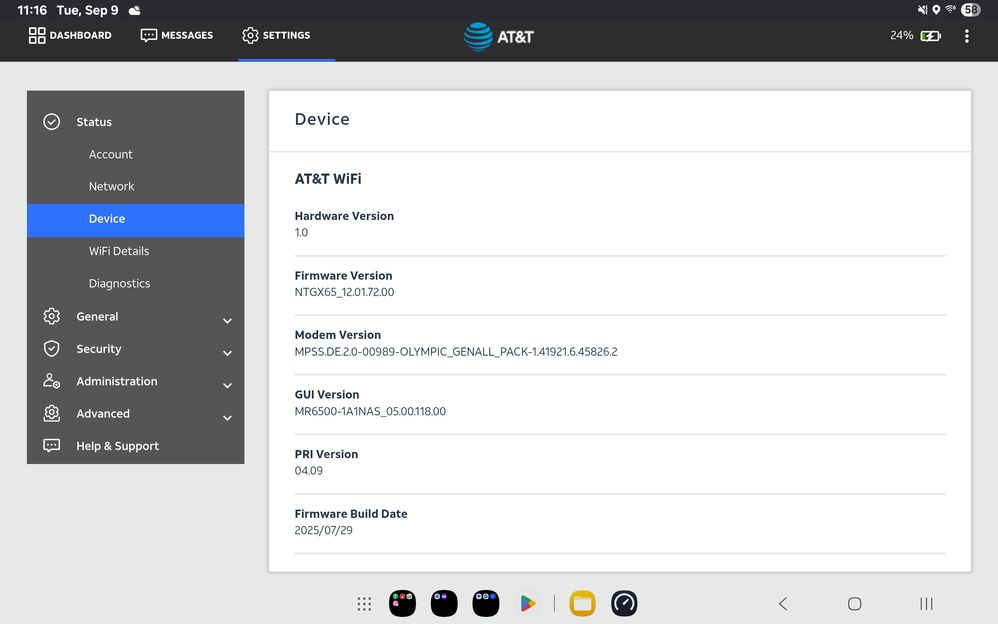Click hardware version value 1.0
The image size is (998, 624).
pyautogui.click(x=301, y=232)
